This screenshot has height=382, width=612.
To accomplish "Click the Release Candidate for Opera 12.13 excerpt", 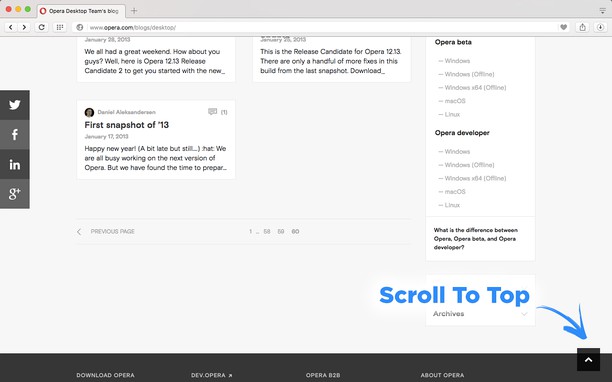I will (331, 61).
